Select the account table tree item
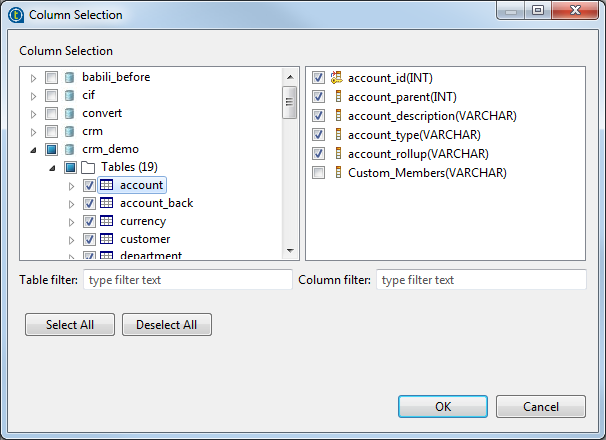Viewport: 606px width, 440px height. click(141, 185)
